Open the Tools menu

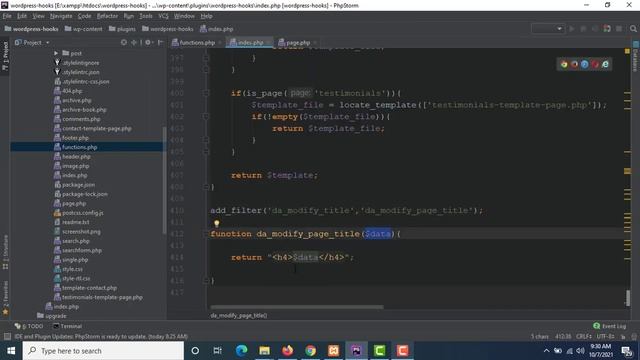pyautogui.click(x=146, y=16)
